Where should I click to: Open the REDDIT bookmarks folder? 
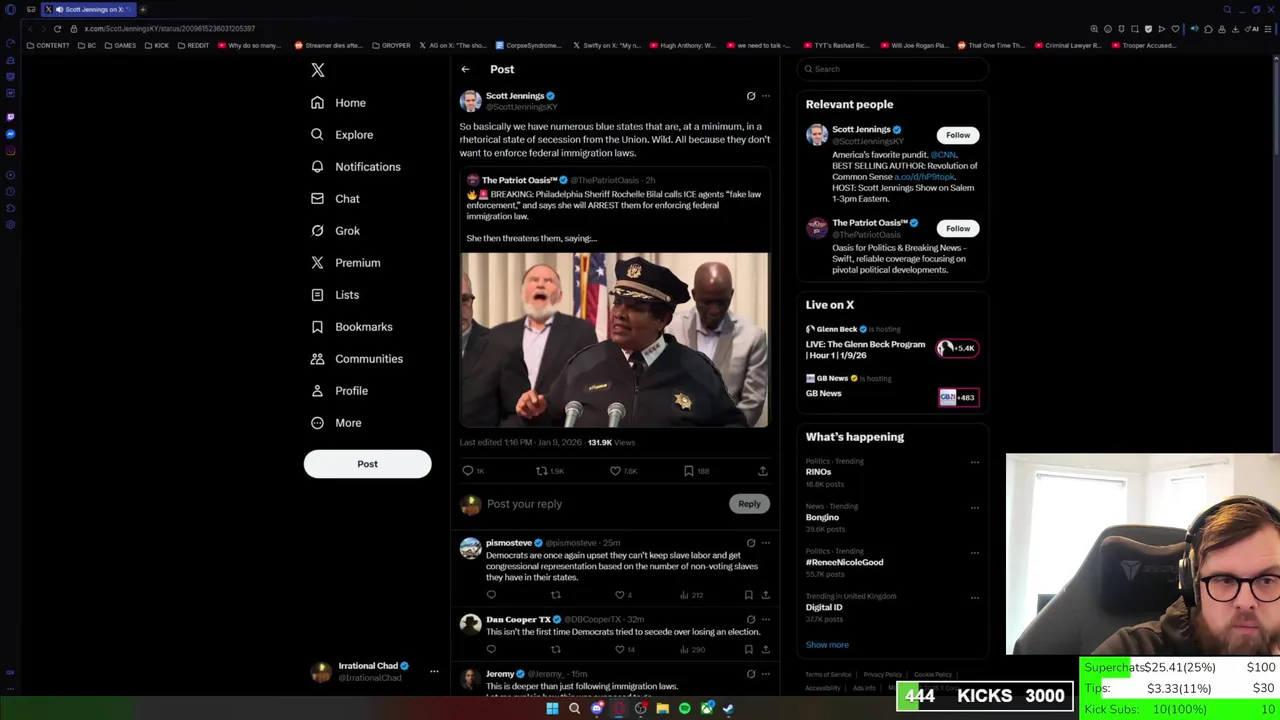194,45
